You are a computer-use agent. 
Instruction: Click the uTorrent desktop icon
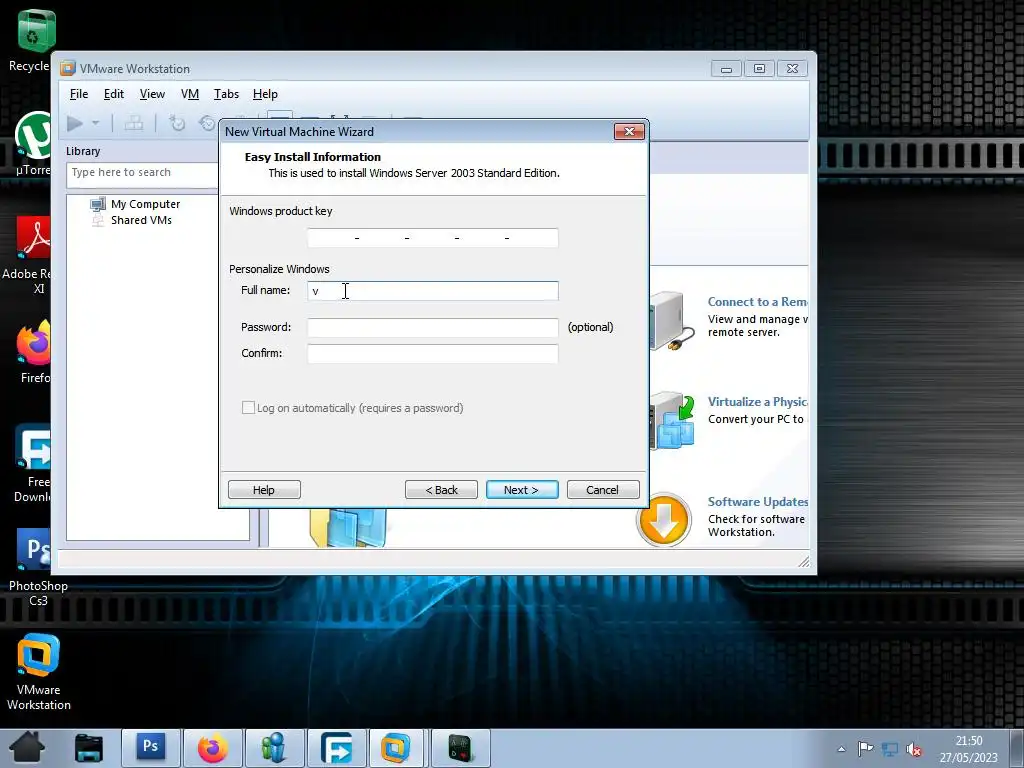34,136
